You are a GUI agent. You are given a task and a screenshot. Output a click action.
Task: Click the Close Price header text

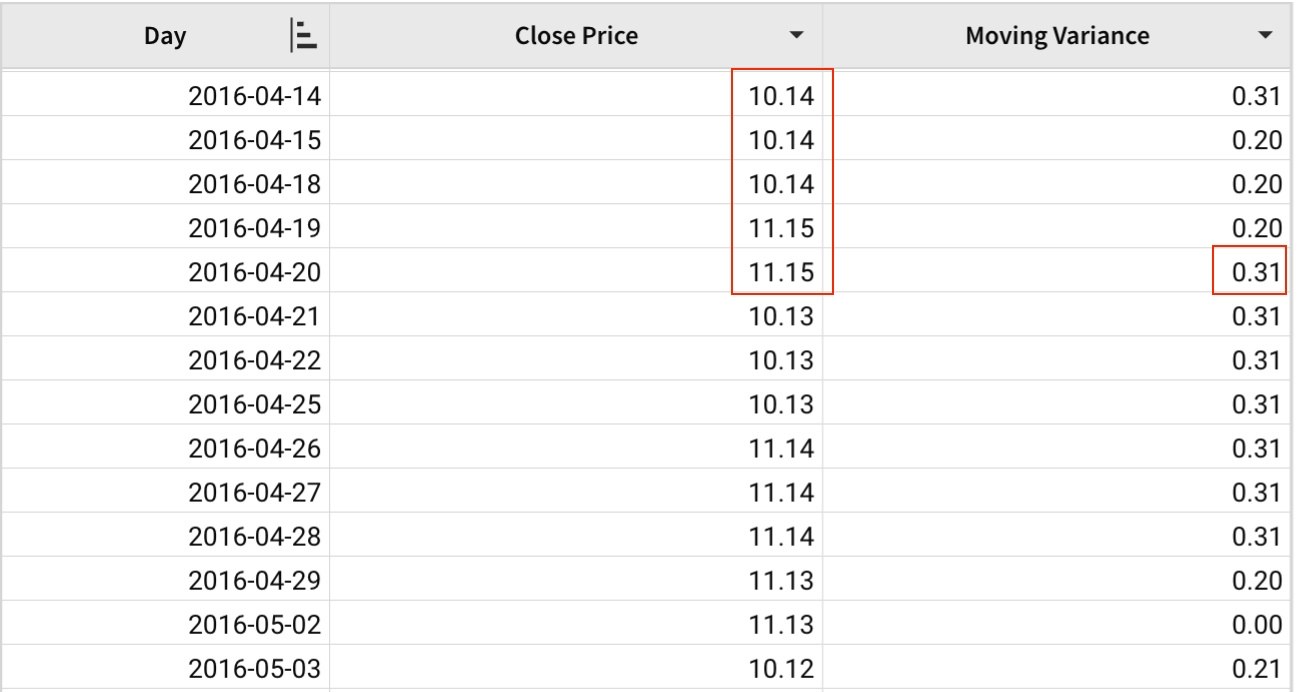[x=576, y=37]
